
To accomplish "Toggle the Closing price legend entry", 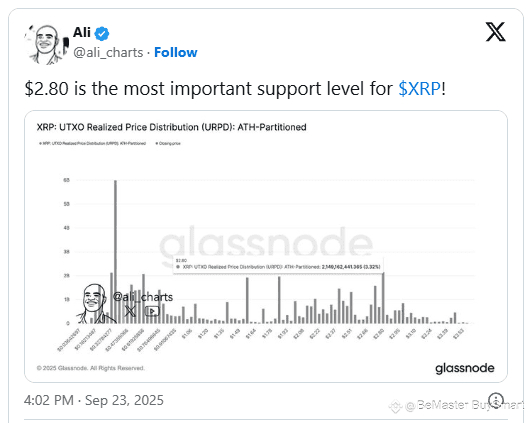I will pos(168,143).
